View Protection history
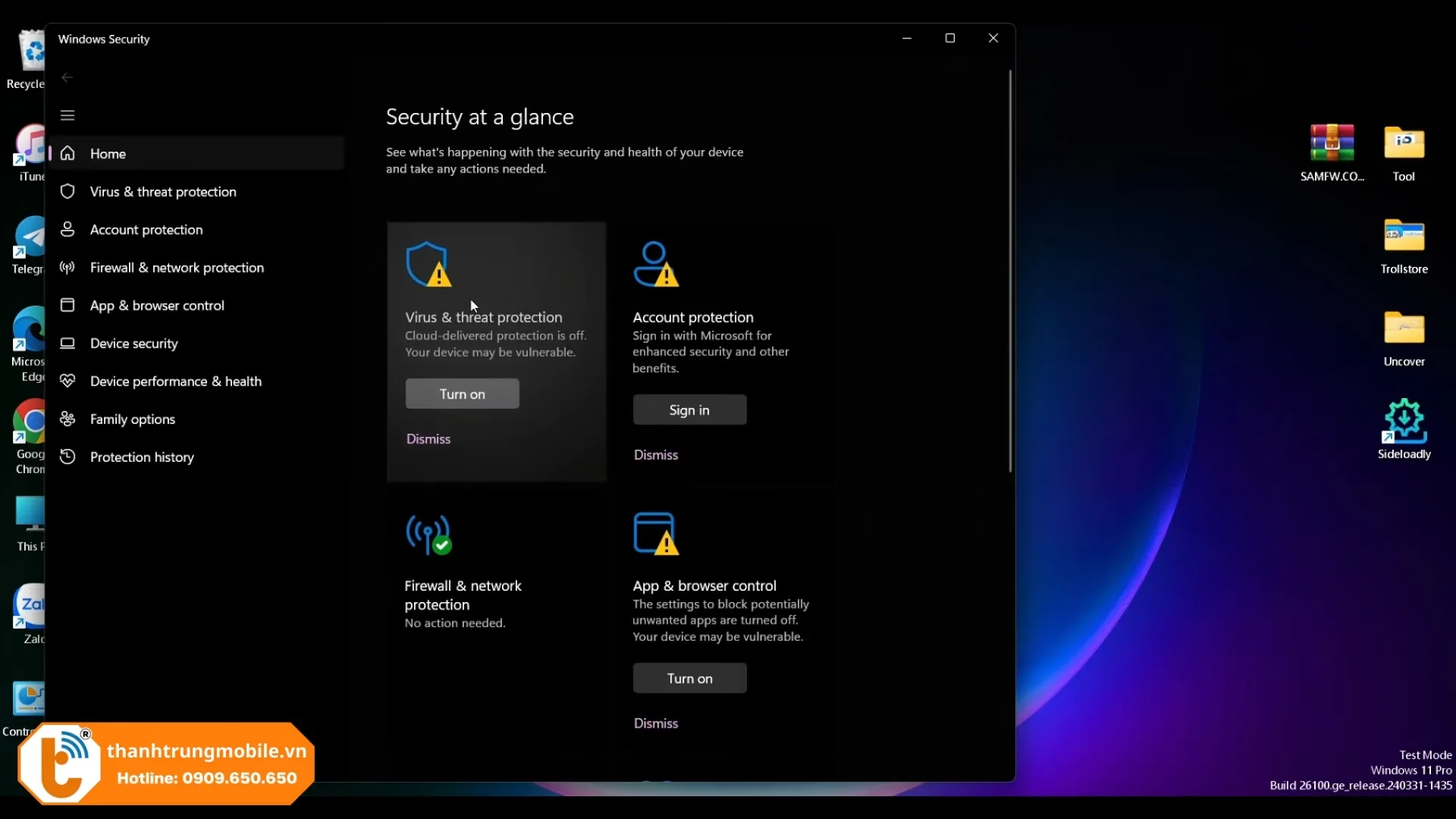The height and width of the screenshot is (819, 1456). click(x=142, y=457)
